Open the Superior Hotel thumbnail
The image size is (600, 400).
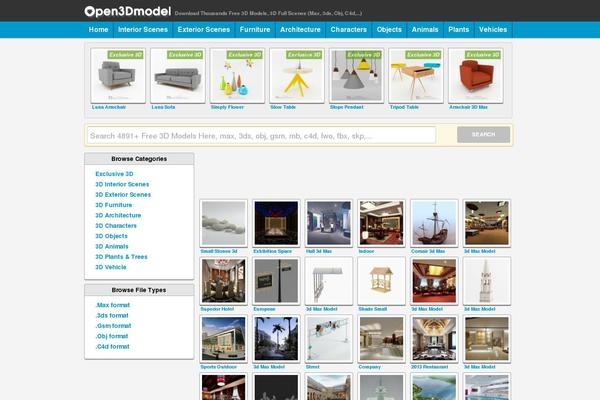(x=223, y=281)
